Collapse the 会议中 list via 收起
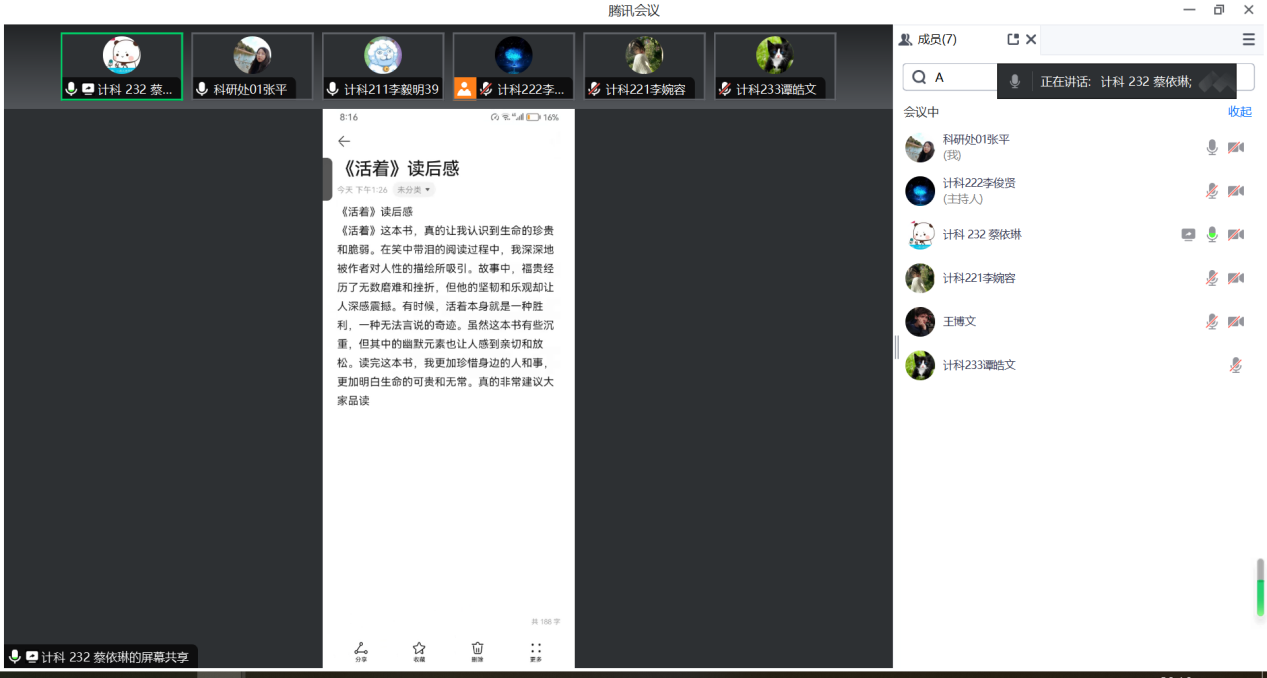Image resolution: width=1267 pixels, height=678 pixels. [x=1239, y=112]
